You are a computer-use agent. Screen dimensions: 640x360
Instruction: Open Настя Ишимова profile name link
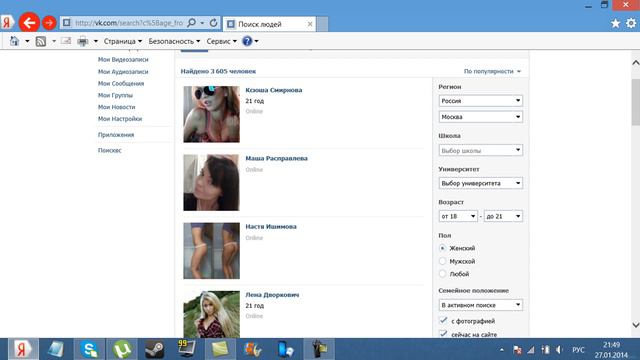pyautogui.click(x=271, y=227)
